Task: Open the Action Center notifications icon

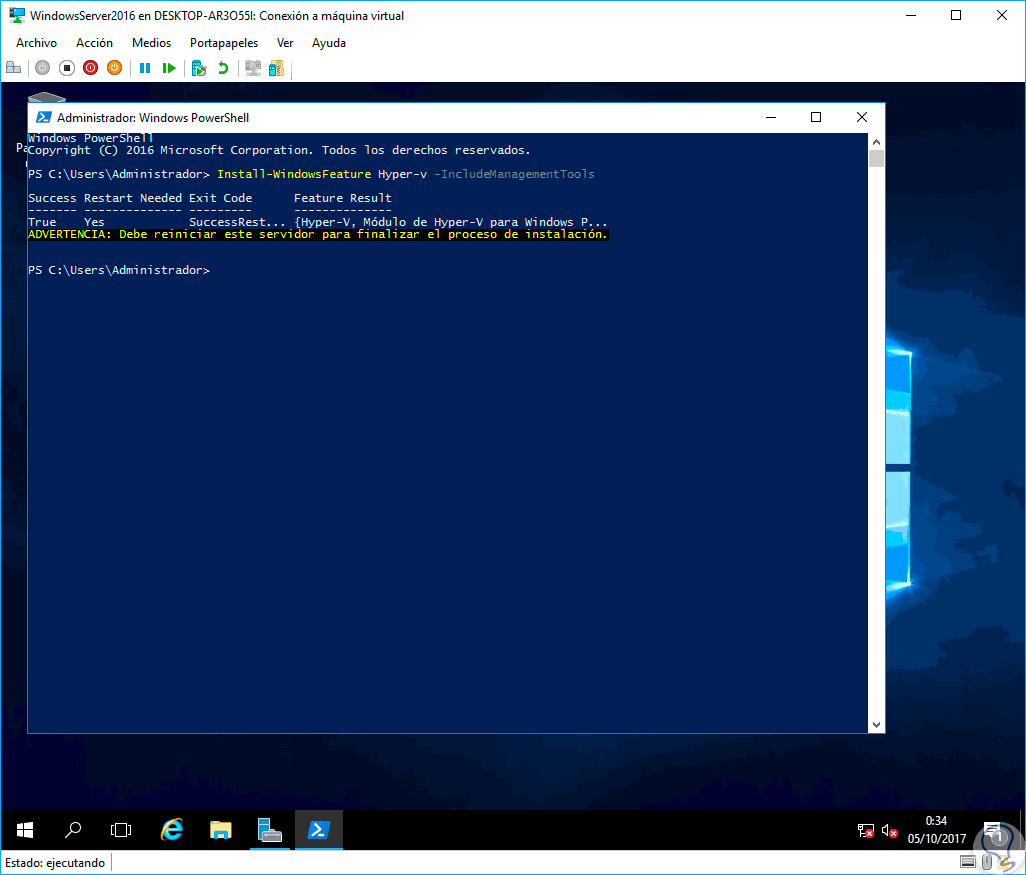Action: tap(993, 830)
